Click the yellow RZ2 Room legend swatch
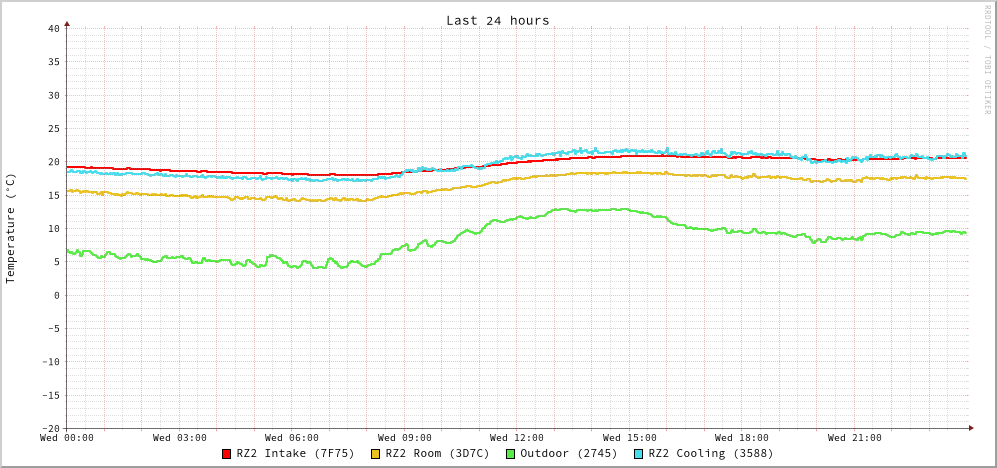The height and width of the screenshot is (468, 997). point(376,454)
